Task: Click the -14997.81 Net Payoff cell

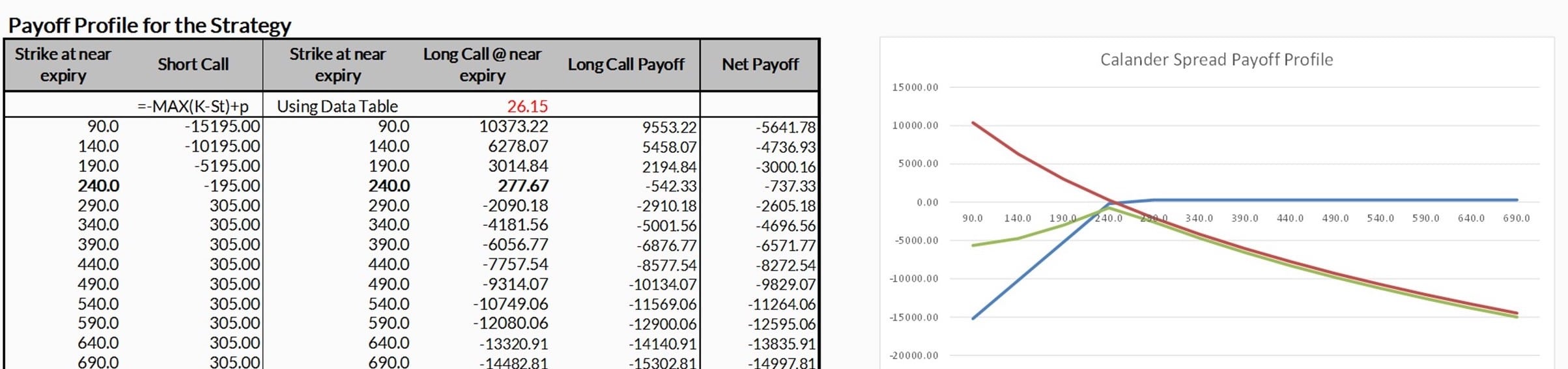Action: 781,362
